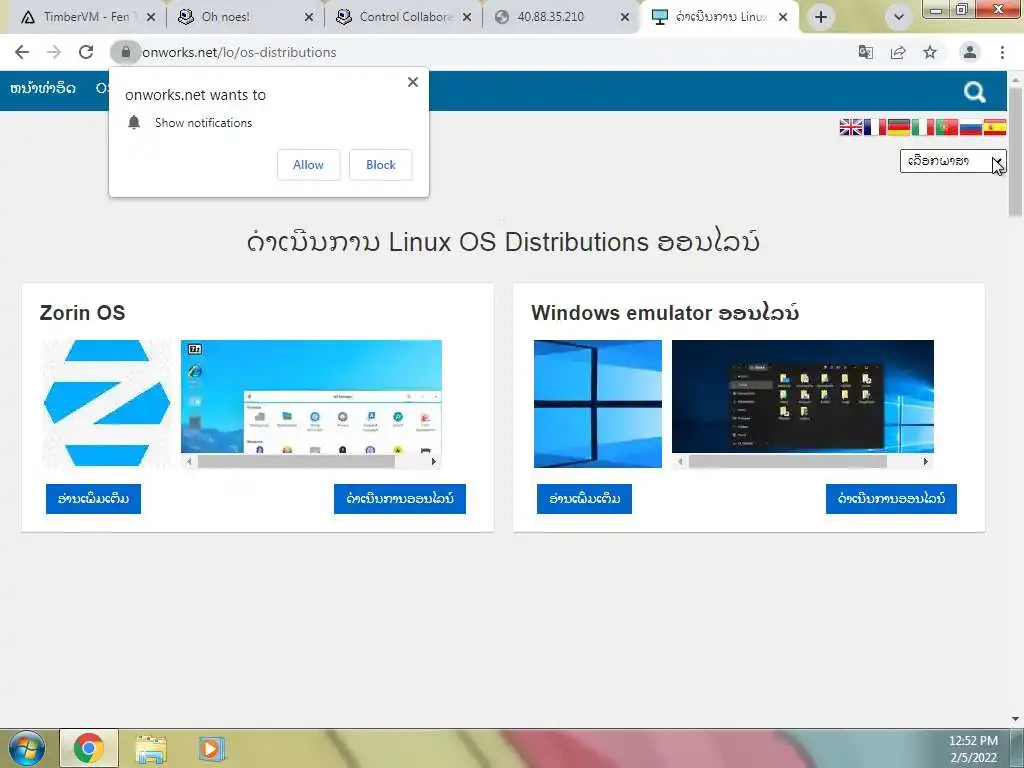Open Windows Explorer from the taskbar
The image size is (1024, 768).
tap(151, 749)
